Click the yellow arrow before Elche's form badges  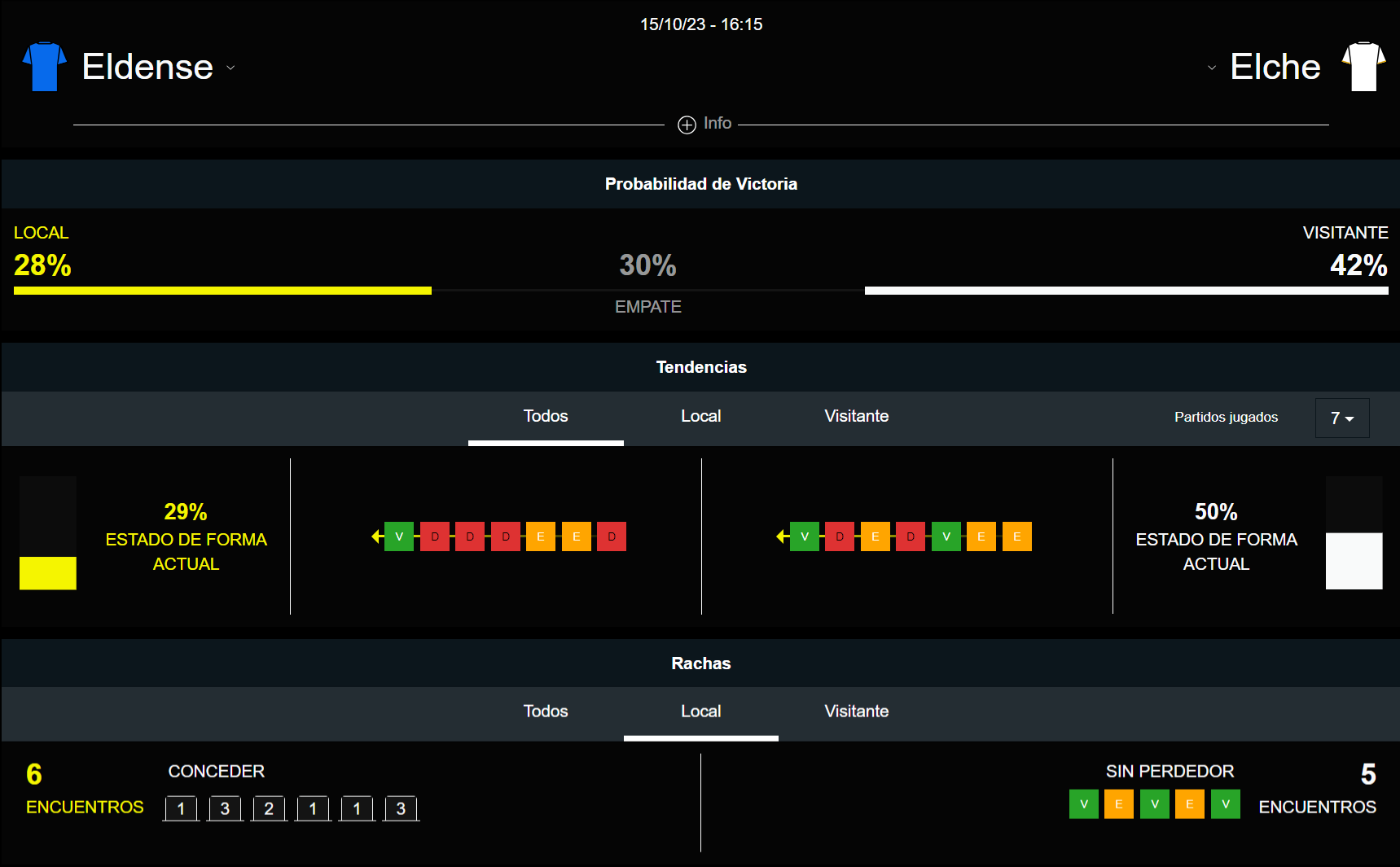click(x=781, y=536)
